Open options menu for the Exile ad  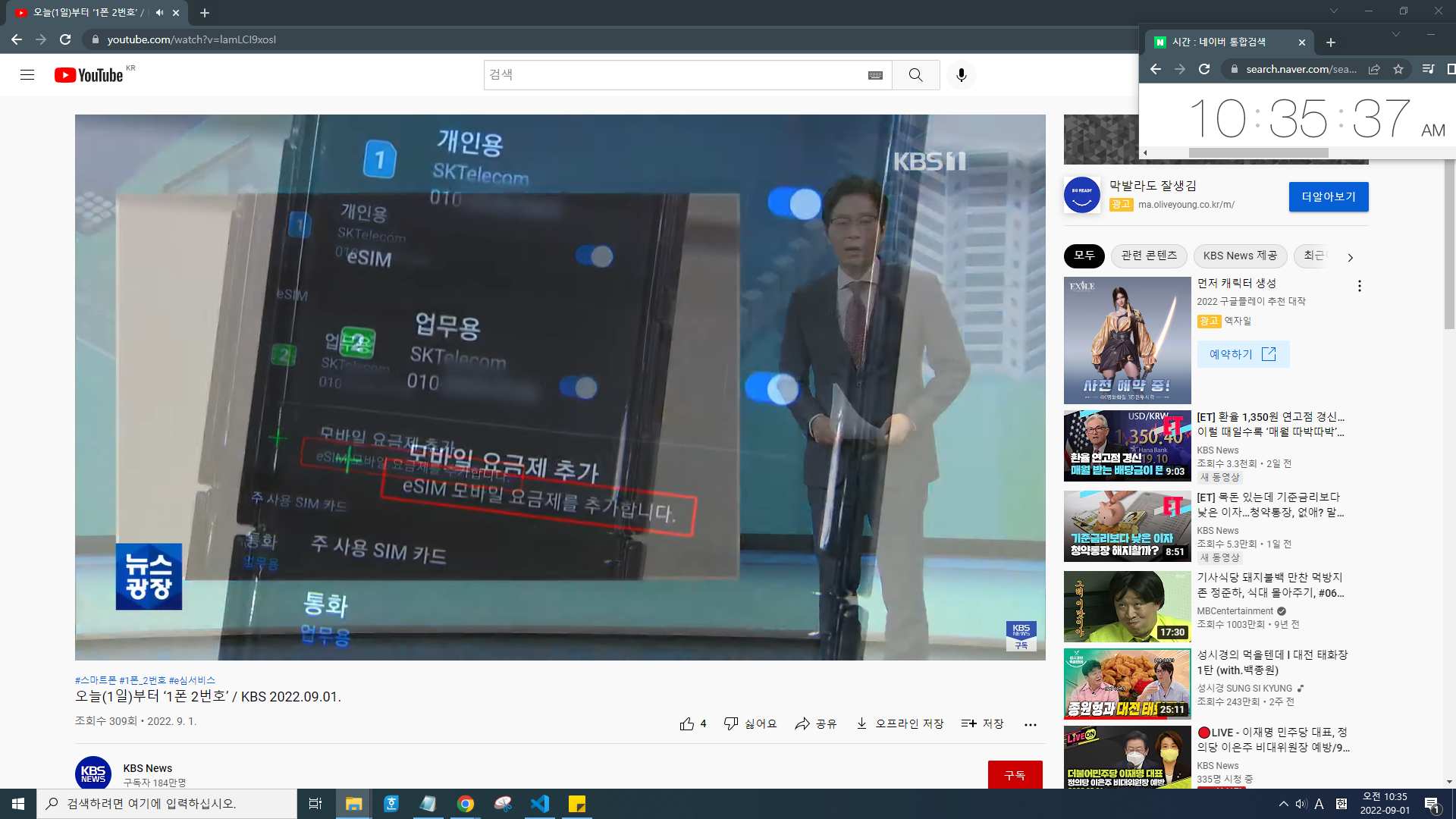click(x=1359, y=286)
